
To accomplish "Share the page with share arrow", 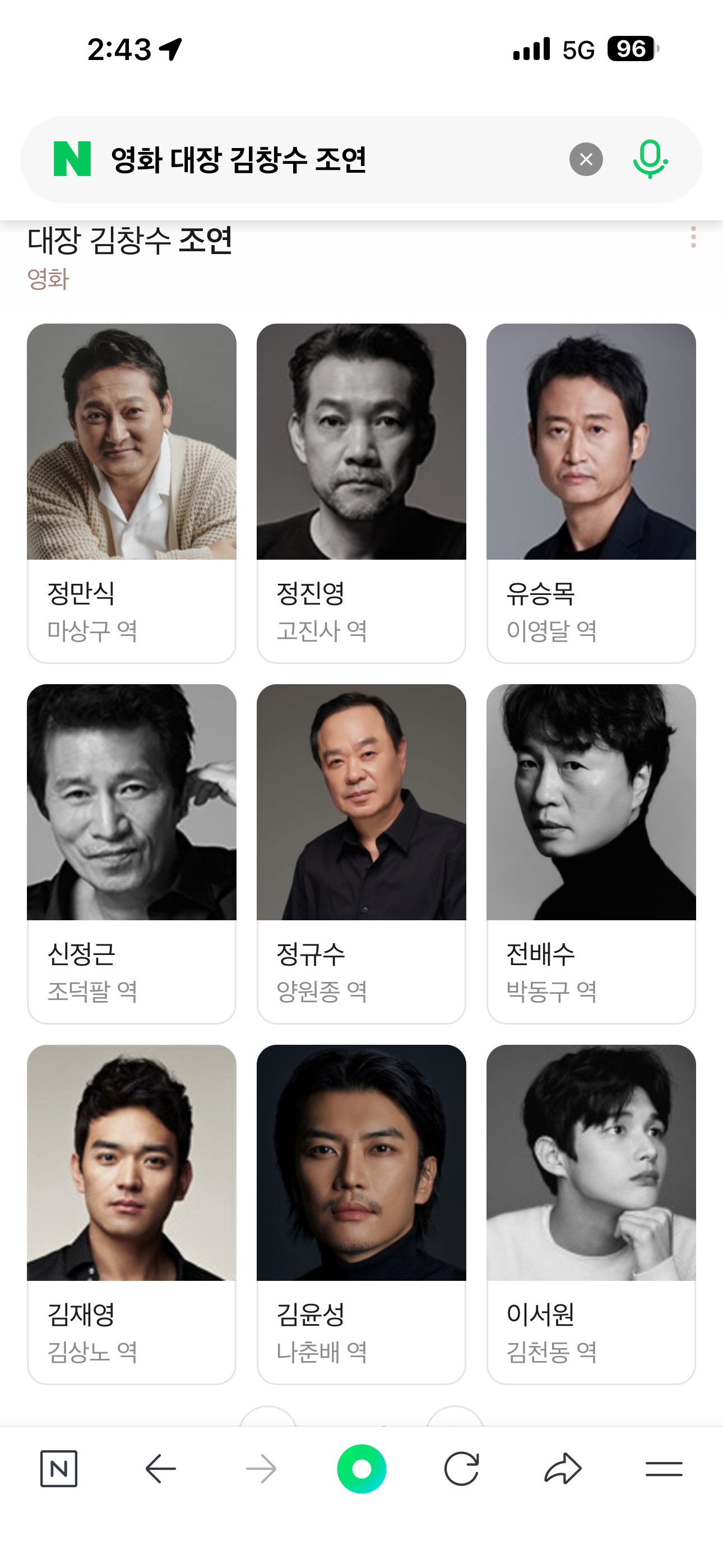I will pos(563,1469).
